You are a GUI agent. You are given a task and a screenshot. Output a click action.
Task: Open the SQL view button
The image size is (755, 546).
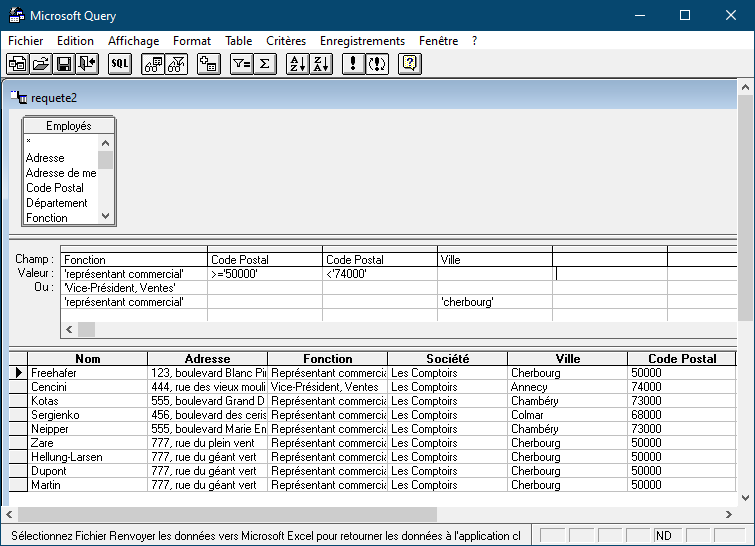(120, 64)
